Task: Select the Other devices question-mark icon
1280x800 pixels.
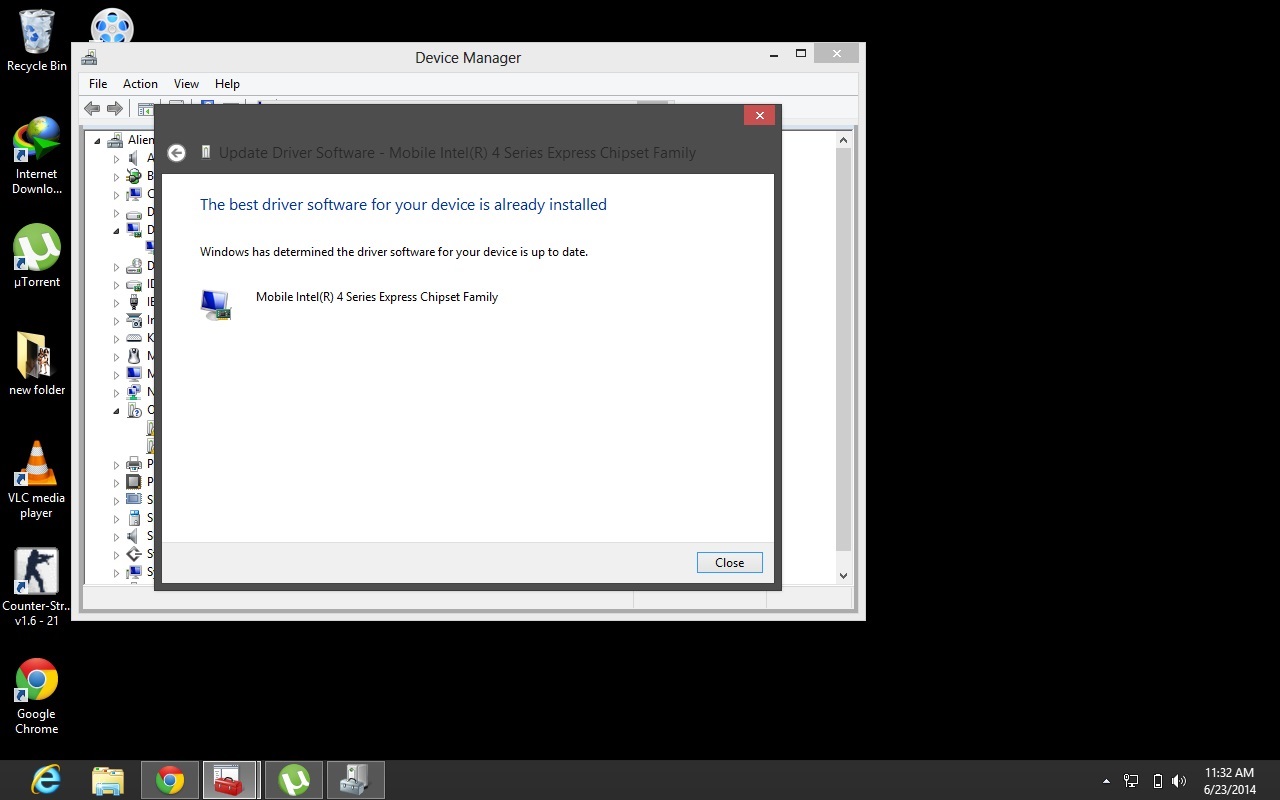Action: coord(133,410)
